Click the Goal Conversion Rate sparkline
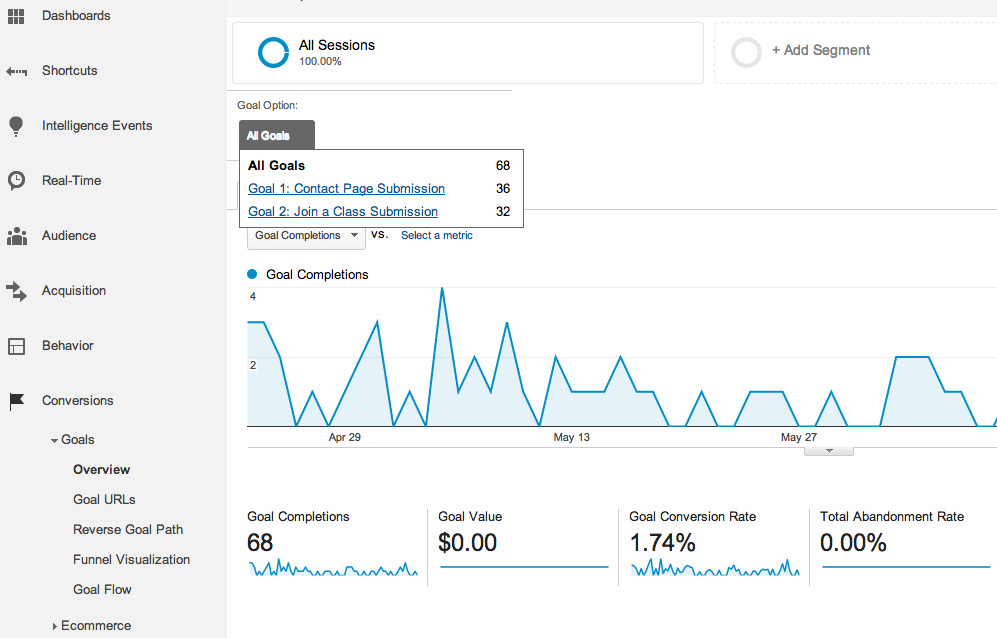 click(x=714, y=569)
